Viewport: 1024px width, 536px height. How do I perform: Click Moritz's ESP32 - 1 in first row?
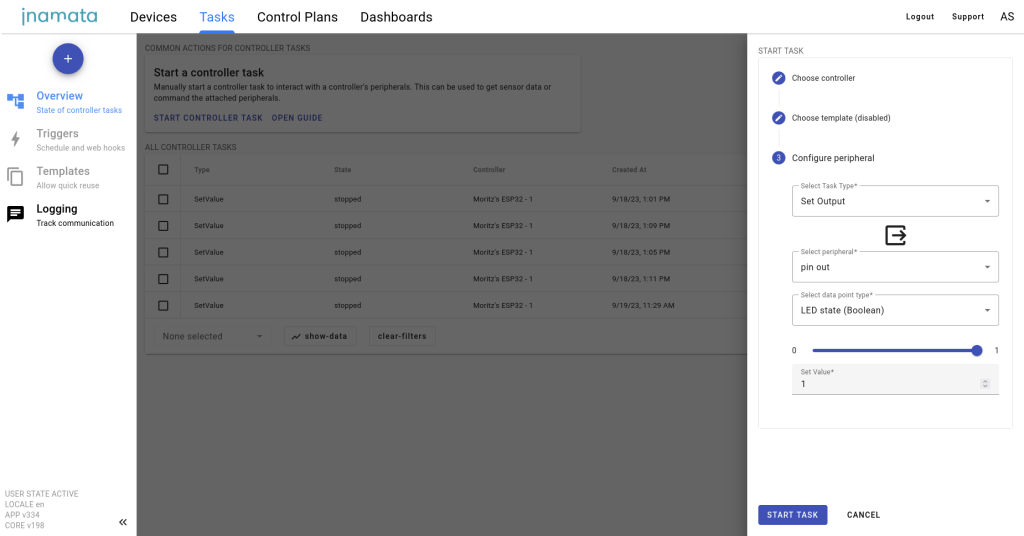tap(503, 199)
